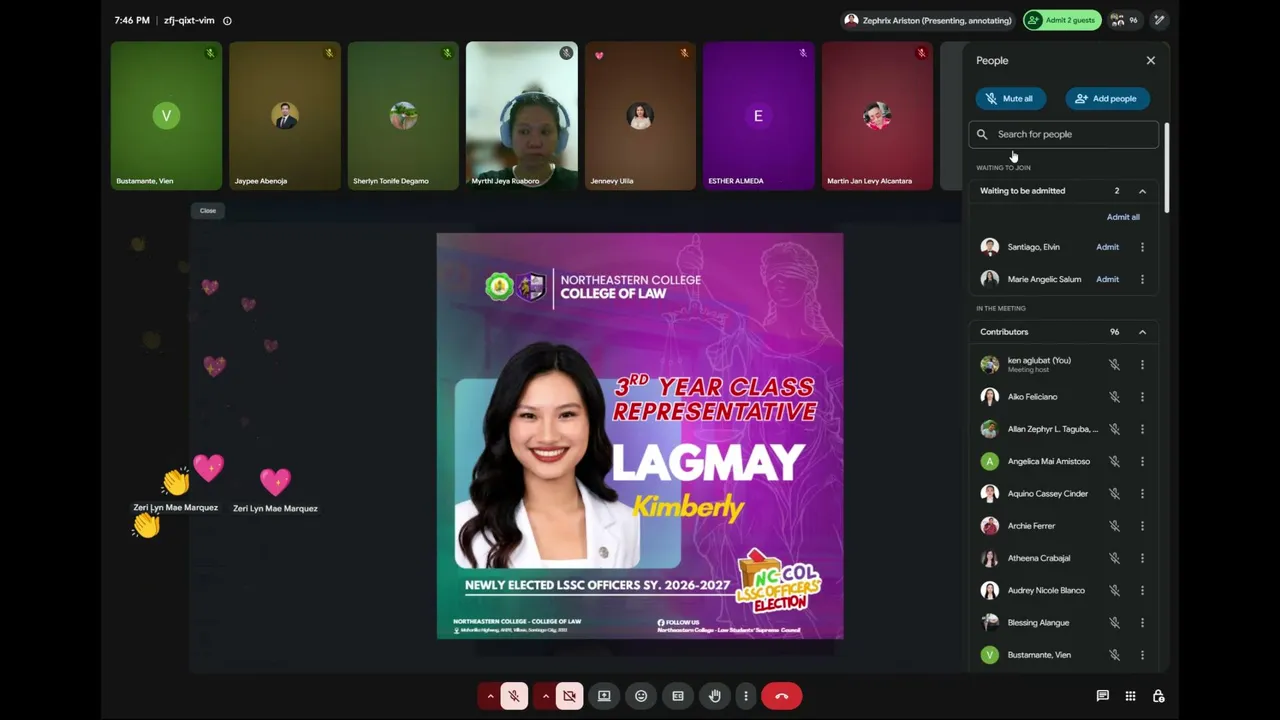Open more actions for Bustamante, Vien in list
Viewport: 1280px width, 720px height.
[1142, 655]
